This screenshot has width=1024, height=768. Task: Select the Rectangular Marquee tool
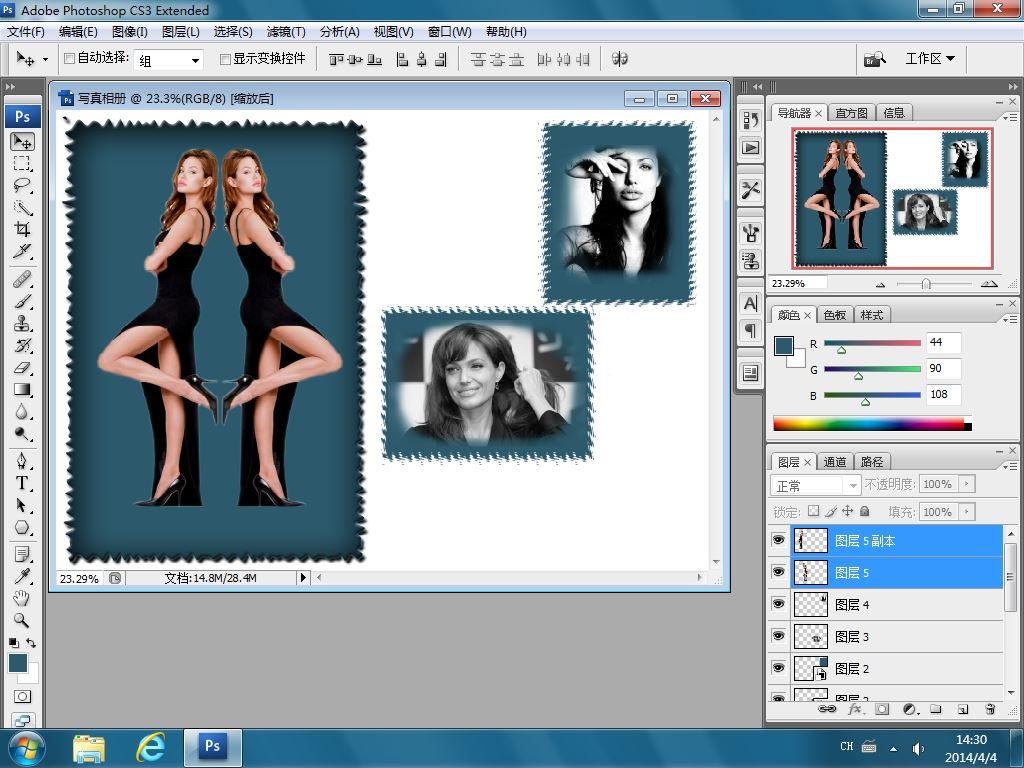click(22, 163)
